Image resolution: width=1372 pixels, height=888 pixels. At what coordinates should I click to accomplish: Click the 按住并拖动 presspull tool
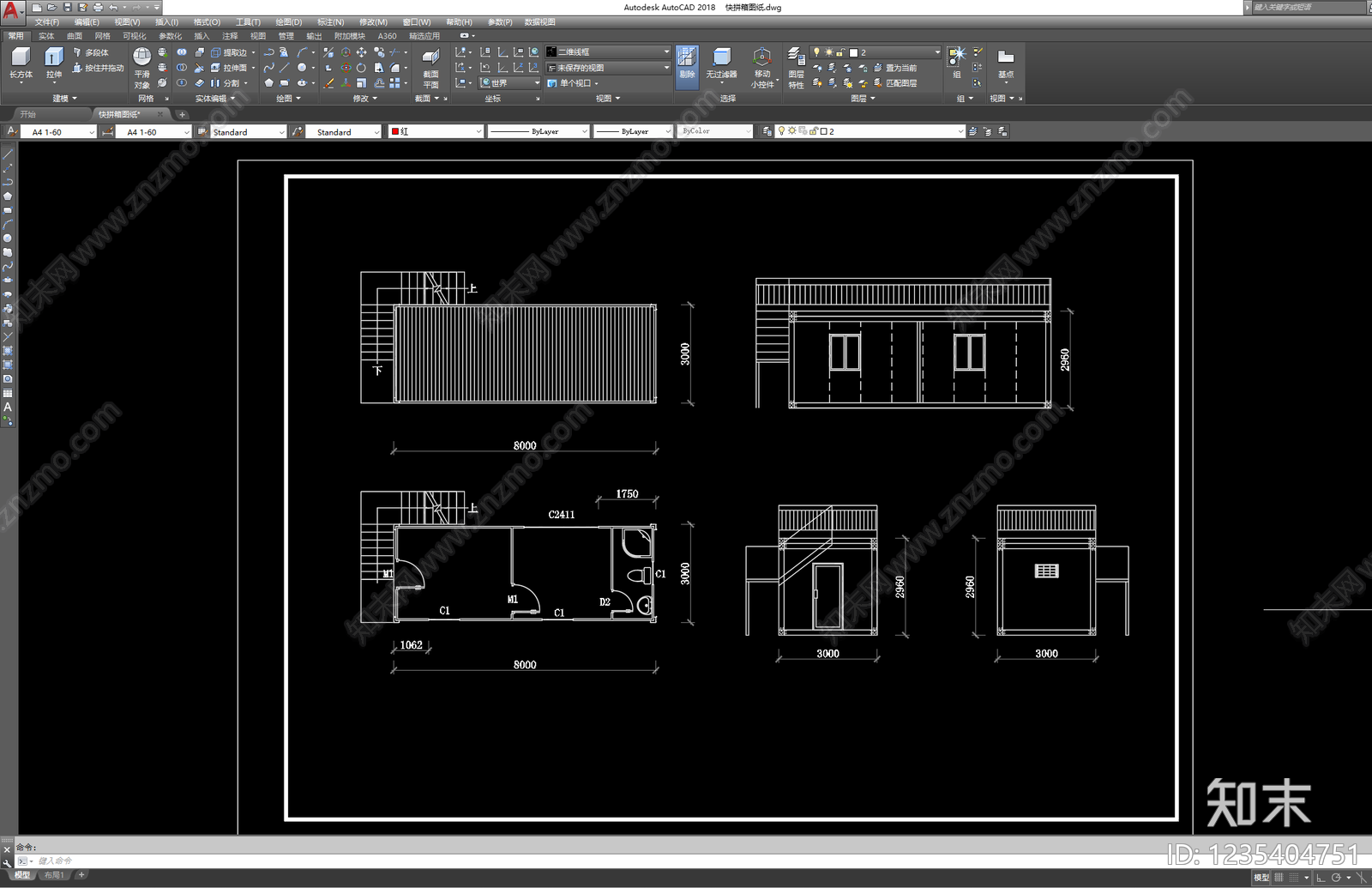pyautogui.click(x=98, y=68)
